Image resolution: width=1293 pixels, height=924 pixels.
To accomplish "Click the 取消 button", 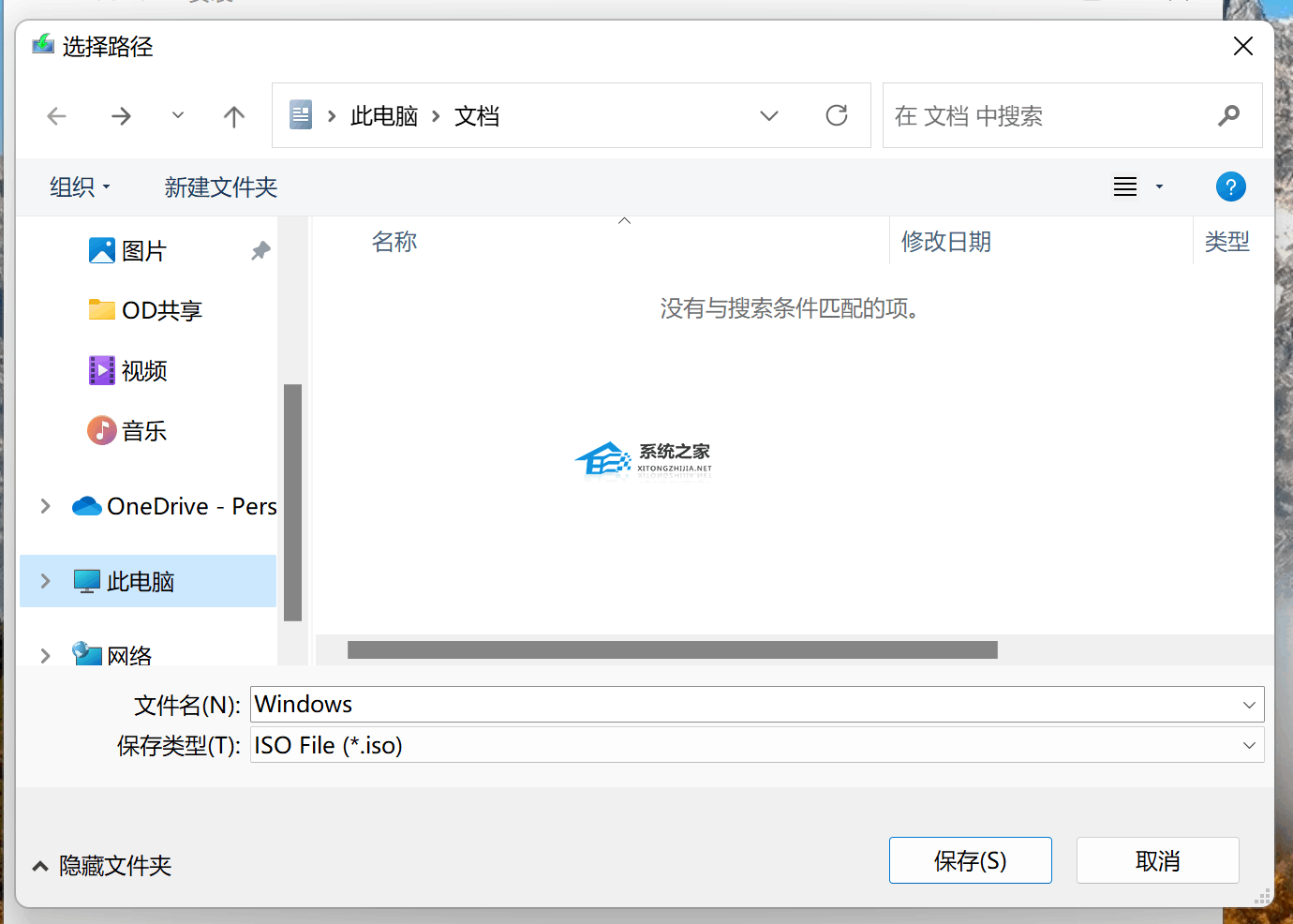I will (1157, 859).
